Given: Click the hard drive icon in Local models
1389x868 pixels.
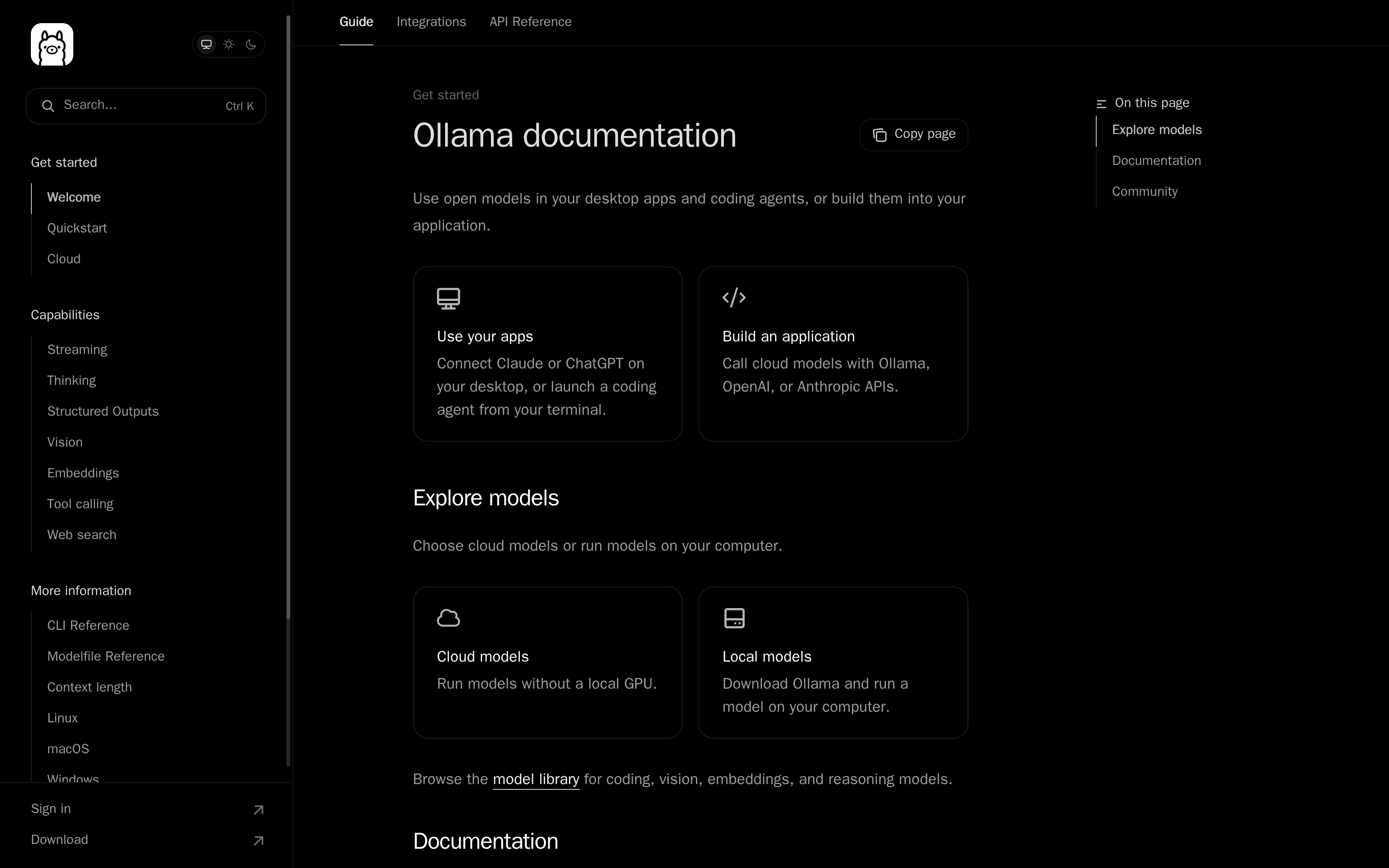Looking at the screenshot, I should pyautogui.click(x=734, y=618).
